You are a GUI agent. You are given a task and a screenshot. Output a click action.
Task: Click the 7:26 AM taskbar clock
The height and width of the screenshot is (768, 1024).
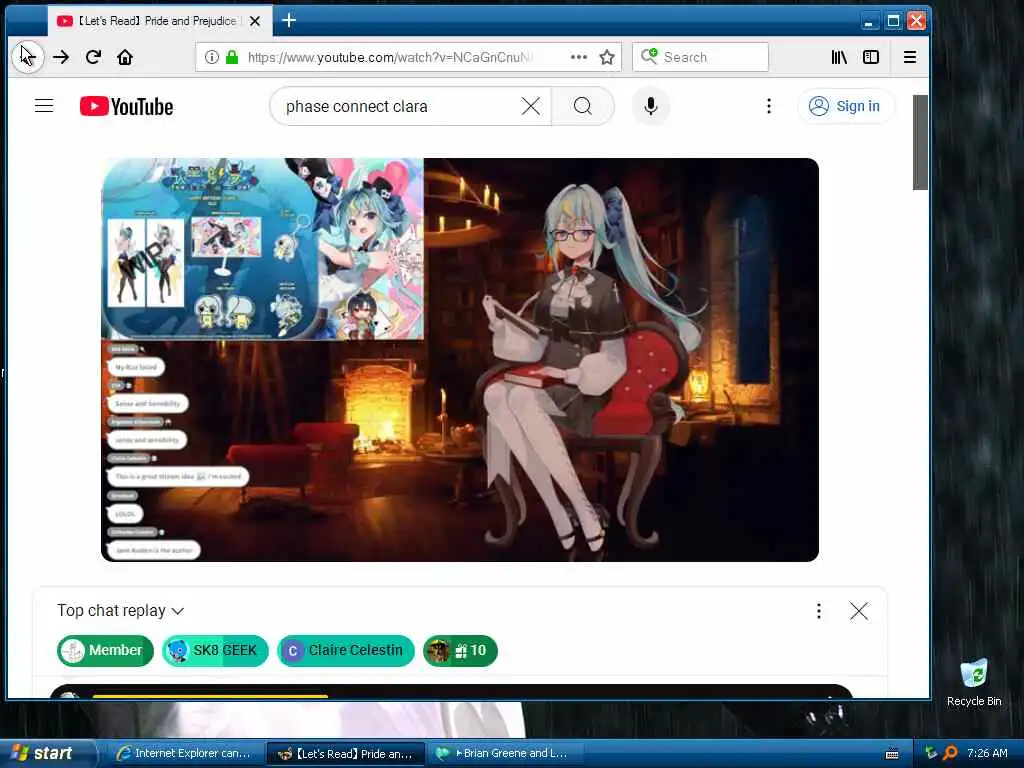click(987, 753)
